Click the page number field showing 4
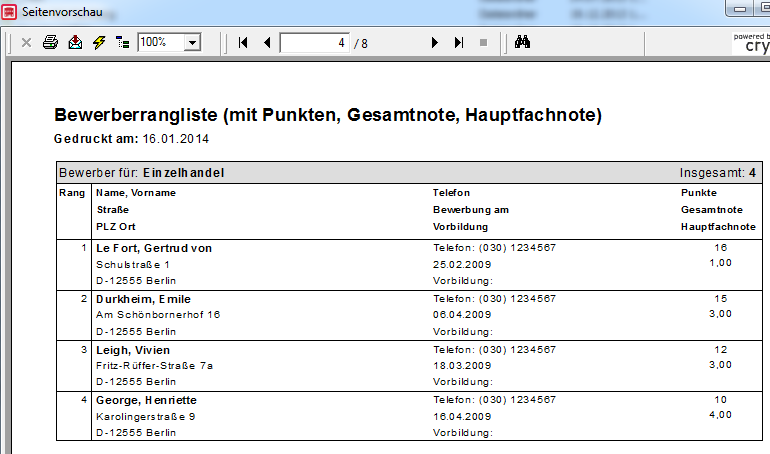This screenshot has height=454, width=770. [x=315, y=43]
